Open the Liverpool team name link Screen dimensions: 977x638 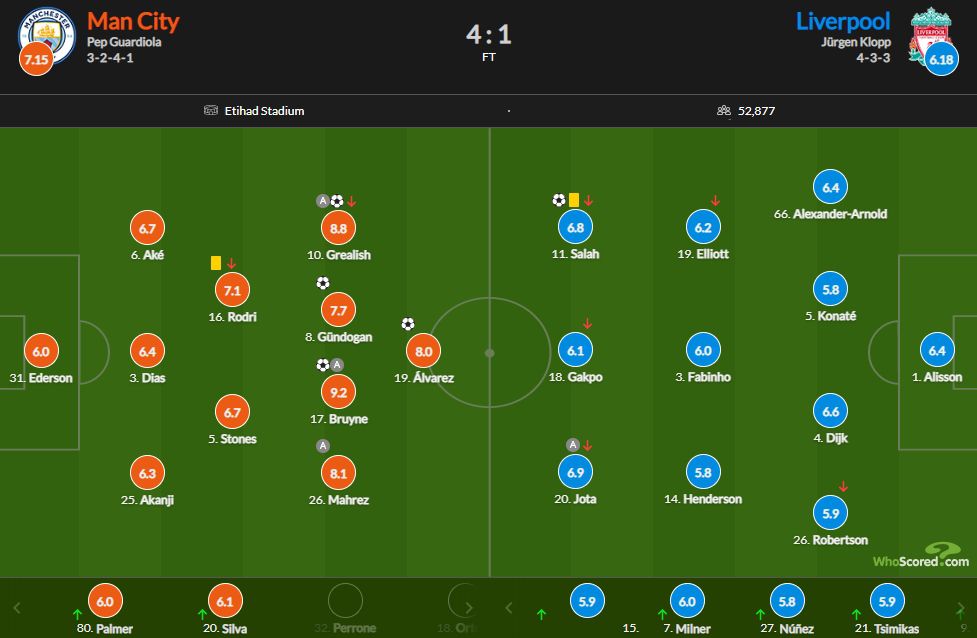pos(843,20)
